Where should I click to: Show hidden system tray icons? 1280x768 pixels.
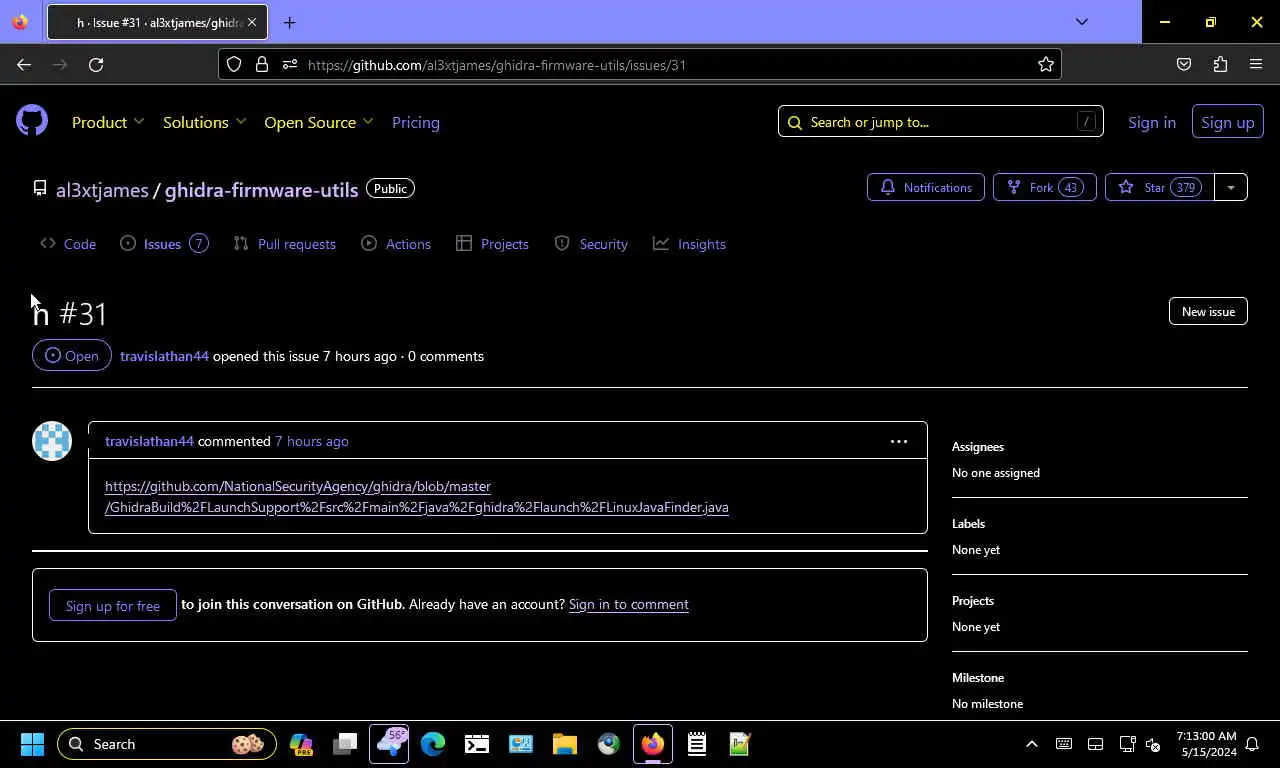pos(1032,744)
